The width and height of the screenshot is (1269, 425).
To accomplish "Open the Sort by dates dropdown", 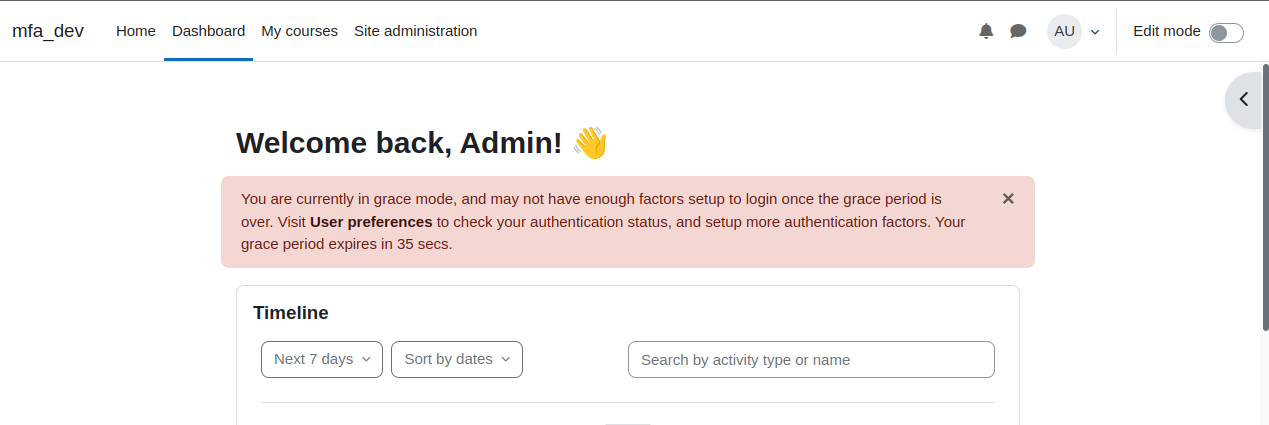I will pos(457,359).
